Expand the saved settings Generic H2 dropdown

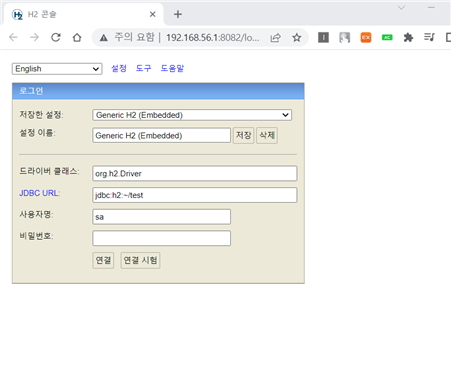(x=192, y=115)
